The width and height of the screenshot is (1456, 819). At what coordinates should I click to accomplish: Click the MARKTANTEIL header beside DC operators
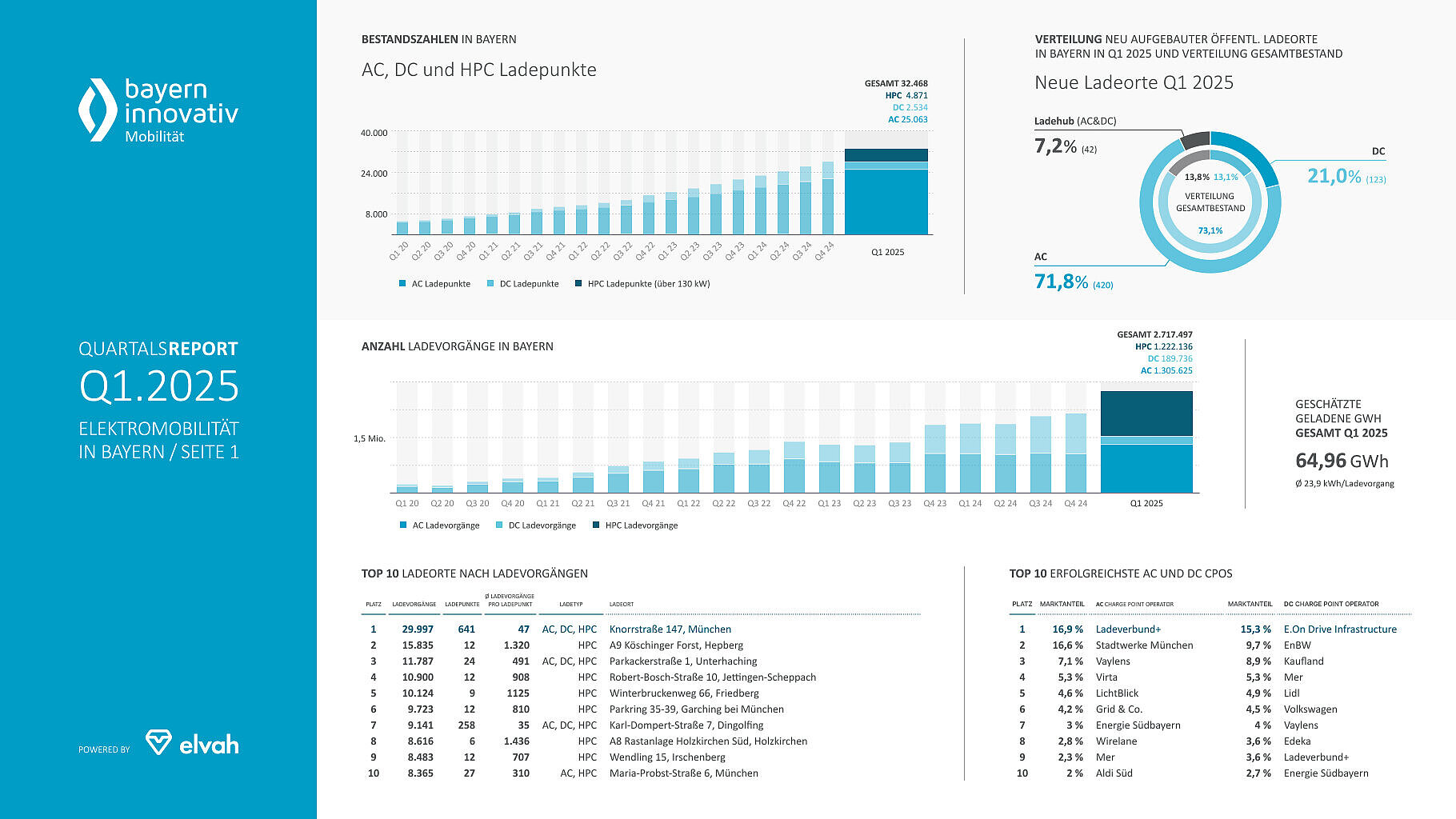1250,604
